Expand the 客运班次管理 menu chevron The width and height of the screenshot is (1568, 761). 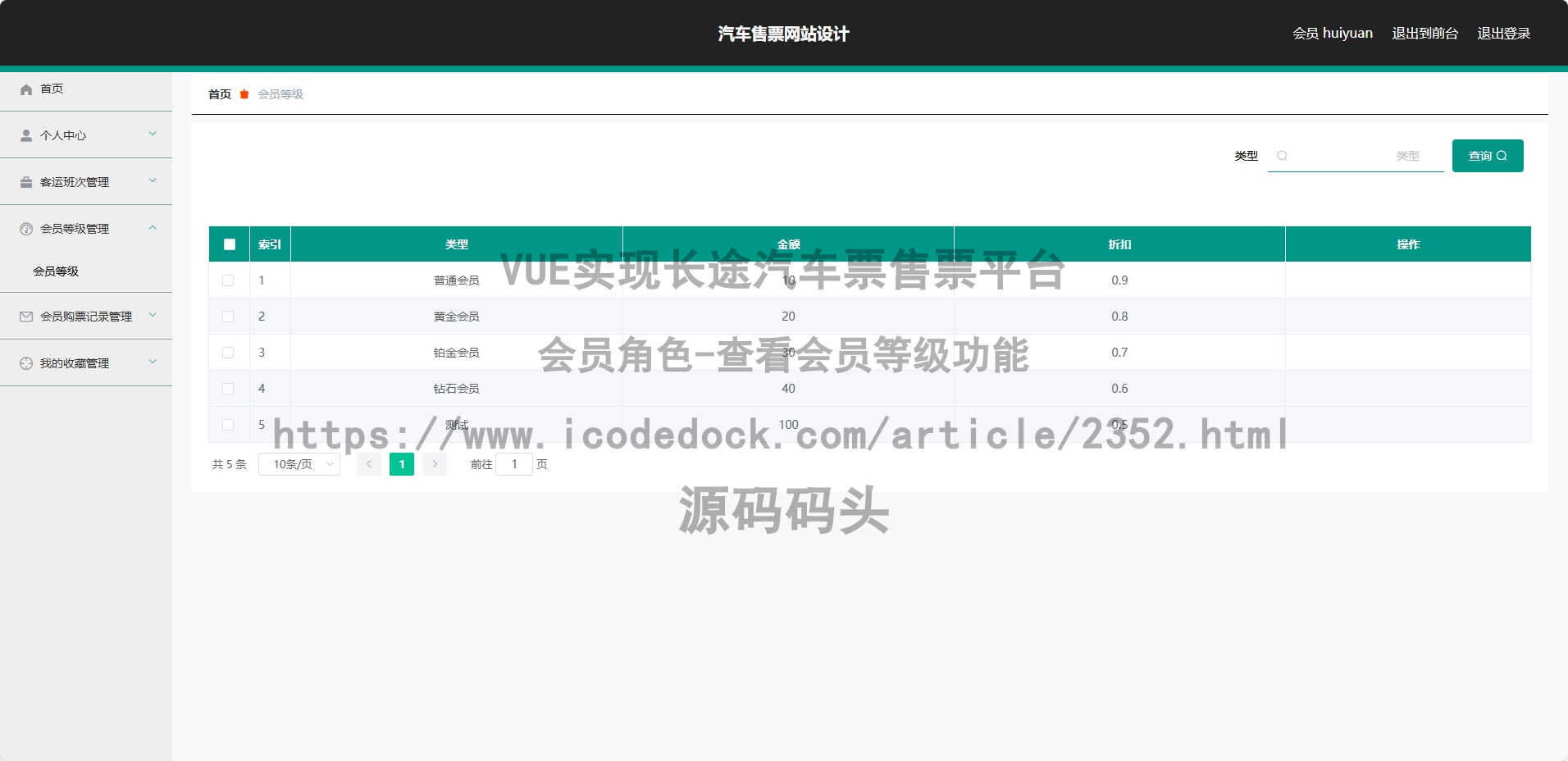click(x=153, y=180)
